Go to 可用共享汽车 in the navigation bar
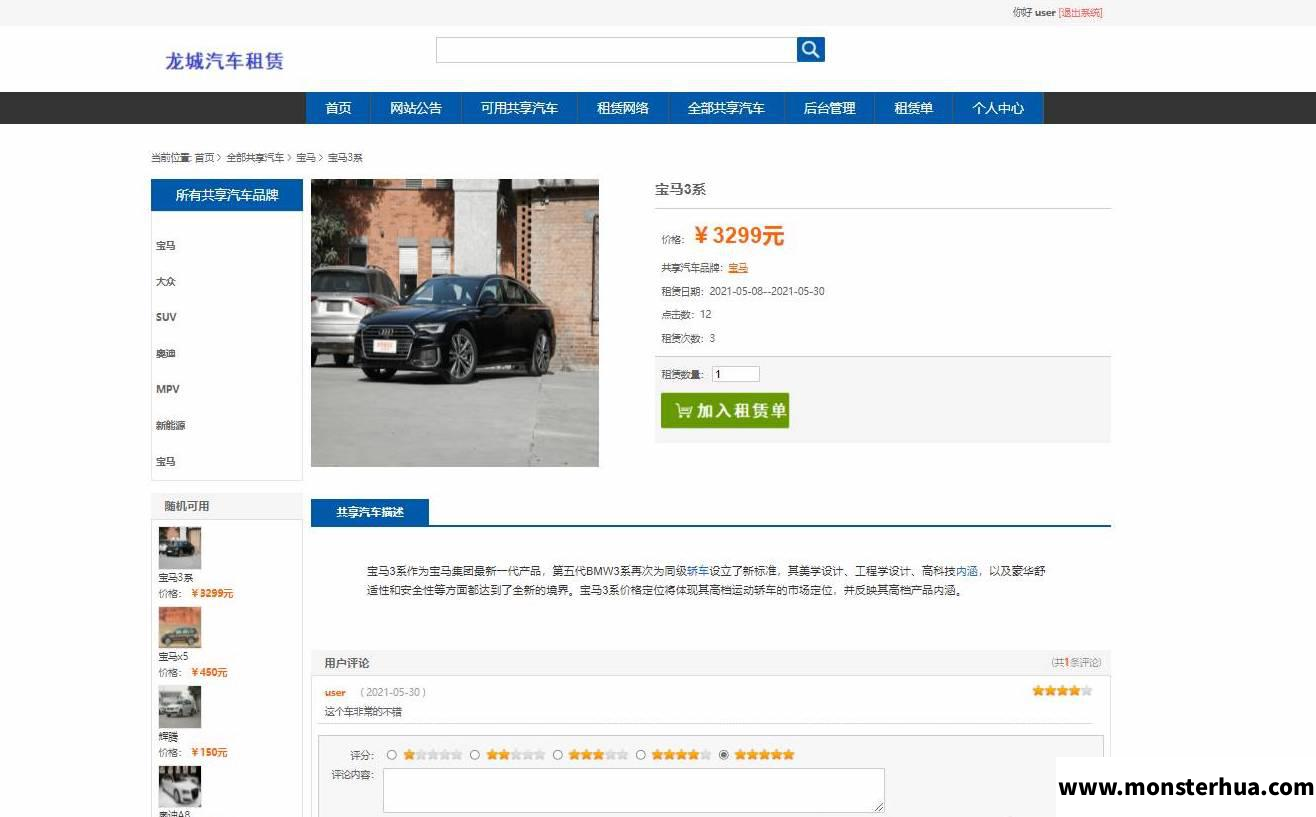 [x=519, y=108]
